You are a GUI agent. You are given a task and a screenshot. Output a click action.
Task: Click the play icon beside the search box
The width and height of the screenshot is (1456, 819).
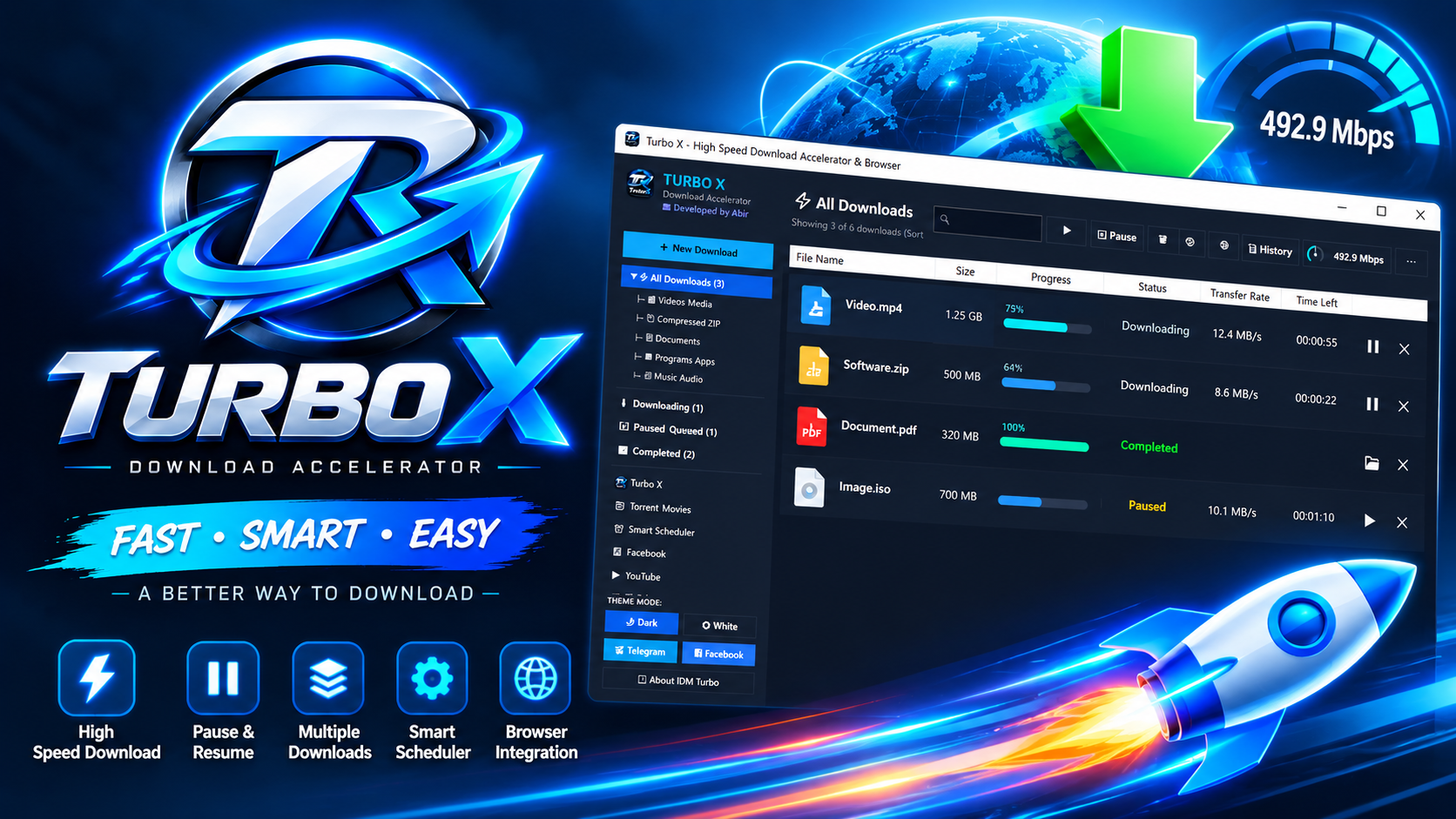pyautogui.click(x=1067, y=231)
